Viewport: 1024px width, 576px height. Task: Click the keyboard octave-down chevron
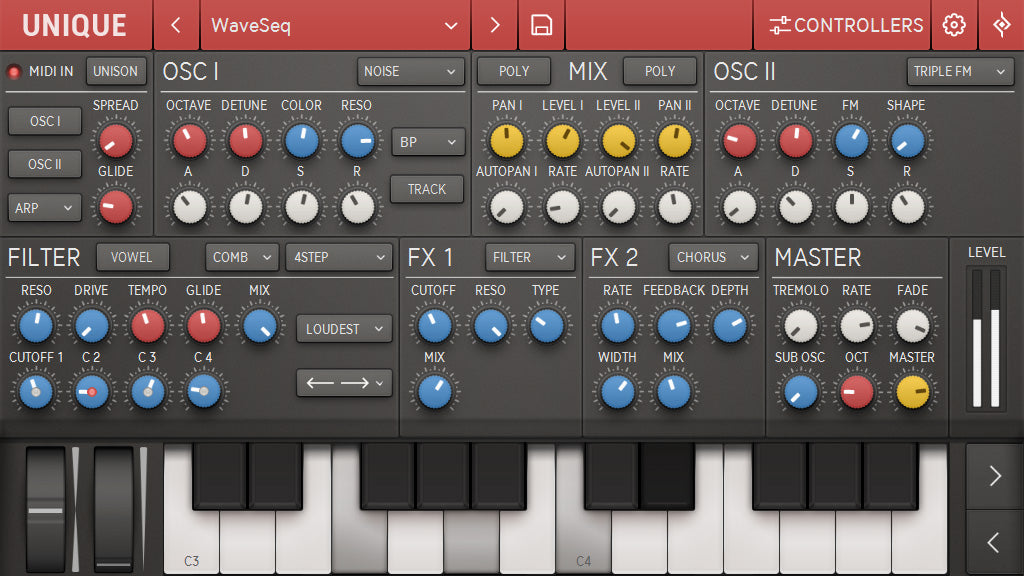point(993,542)
